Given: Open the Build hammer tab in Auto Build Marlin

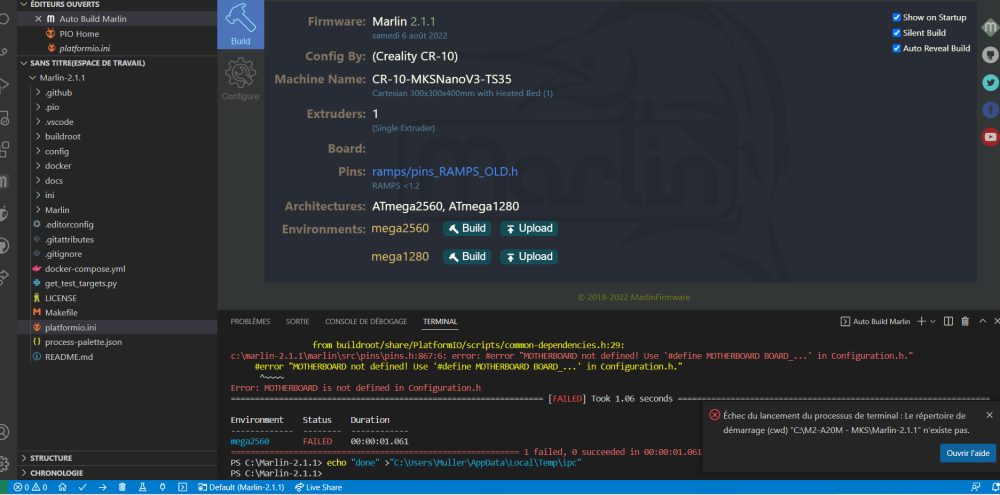Looking at the screenshot, I should (x=240, y=24).
